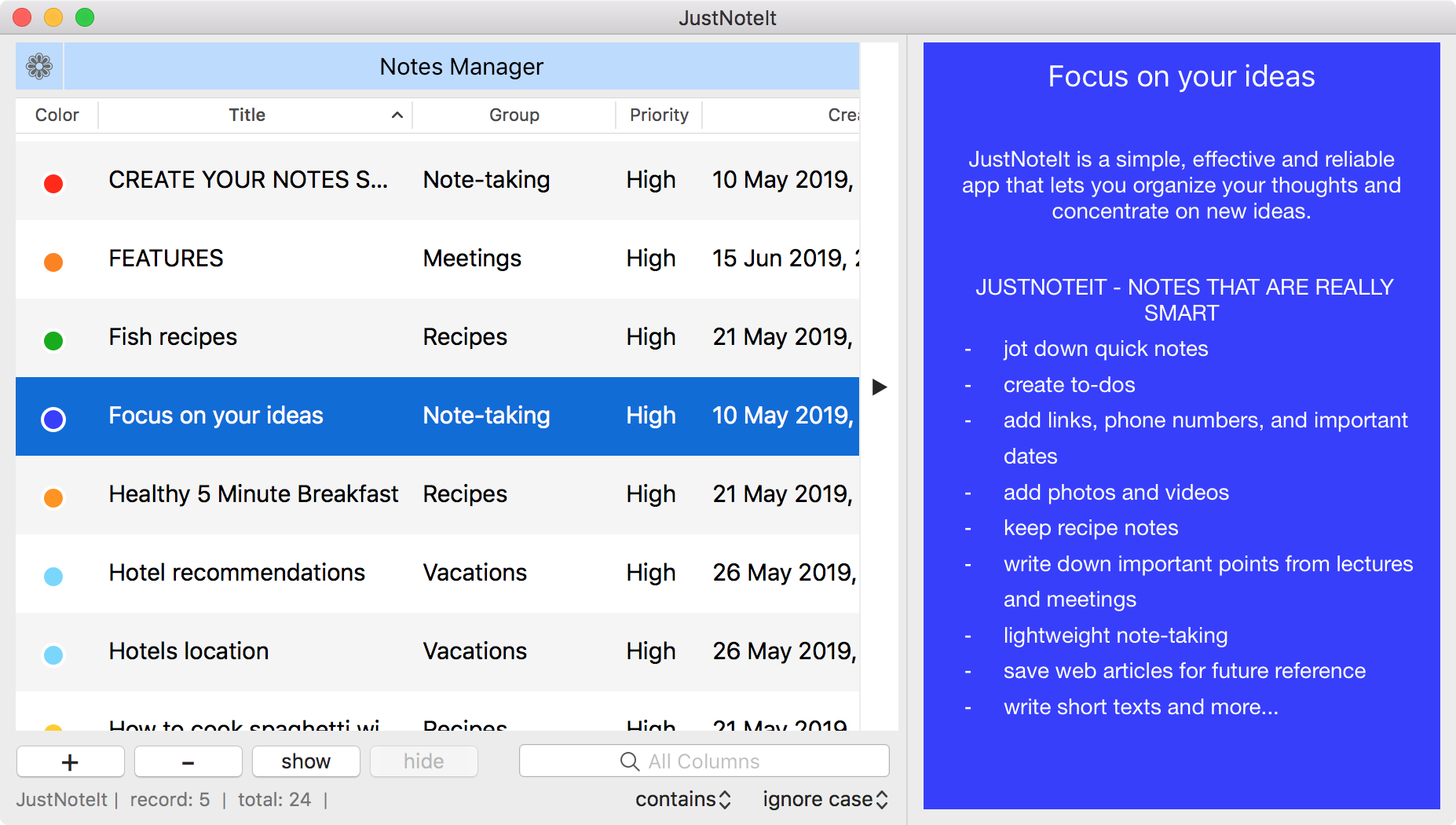Select the Healthy 5 Minute Breakfast title
The image size is (1456, 825).
pos(254,494)
